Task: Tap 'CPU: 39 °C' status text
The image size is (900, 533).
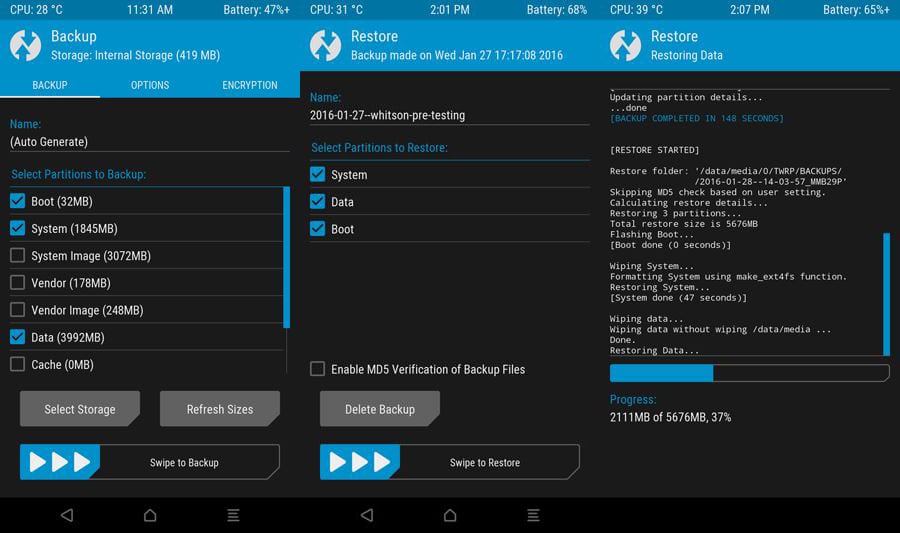Action: pyautogui.click(x=636, y=10)
